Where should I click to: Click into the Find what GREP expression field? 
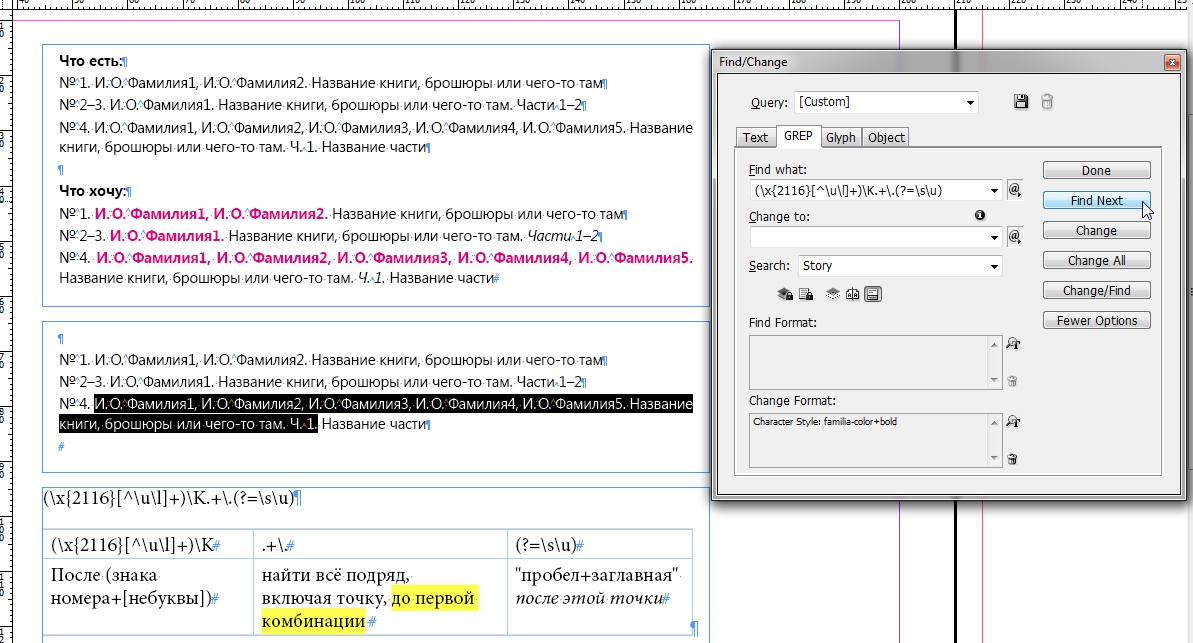(x=867, y=190)
